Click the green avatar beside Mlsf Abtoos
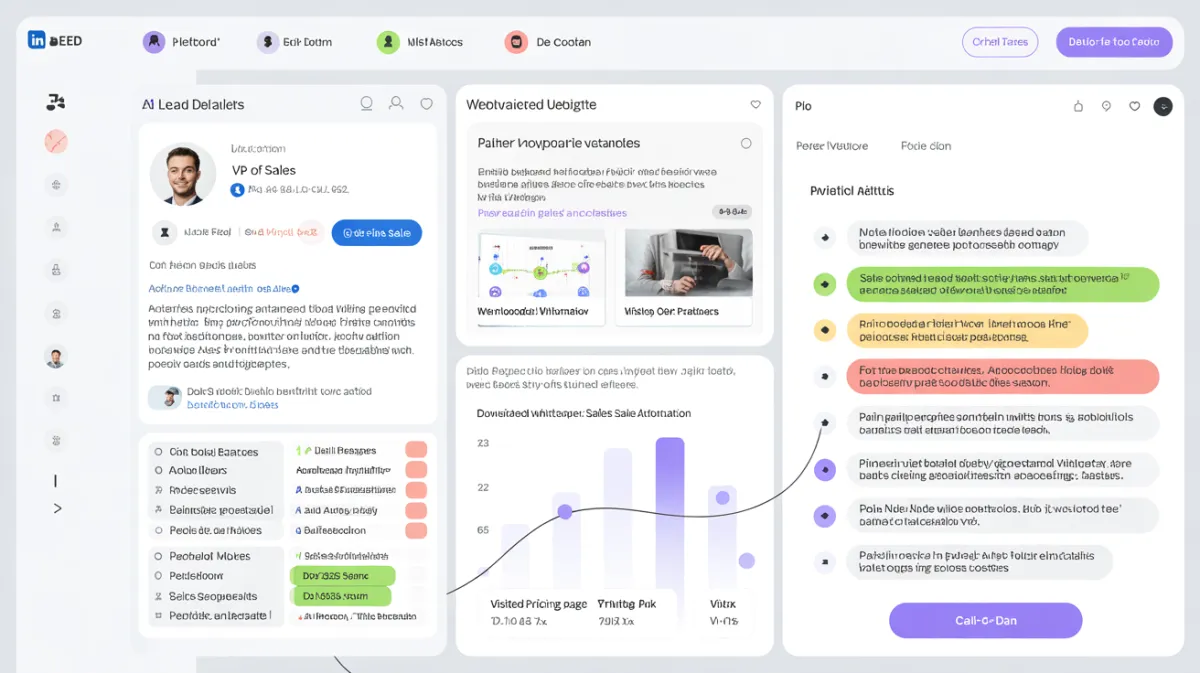Viewport: 1200px width, 673px height. click(388, 42)
